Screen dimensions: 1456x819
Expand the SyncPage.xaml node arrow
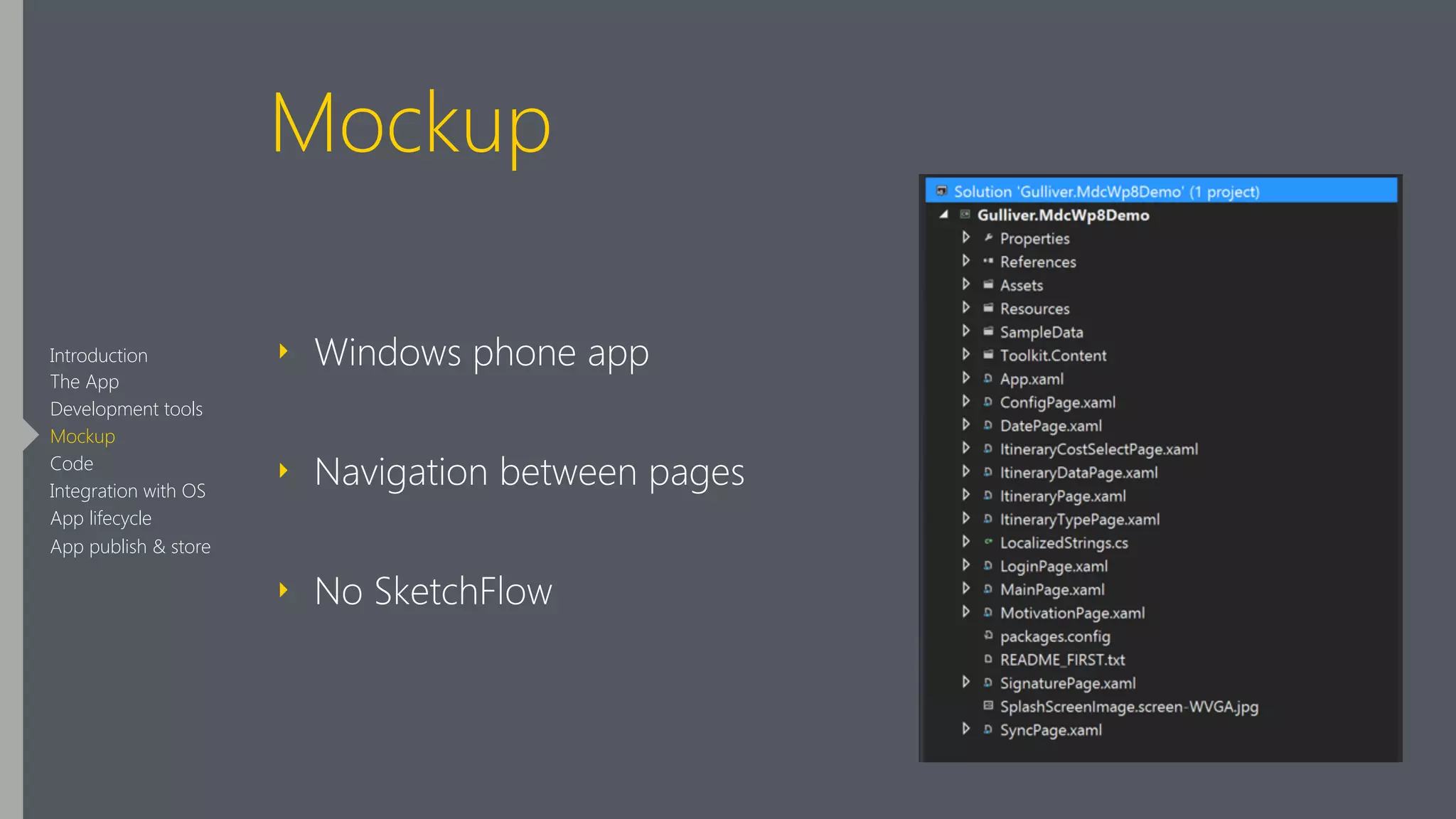point(965,729)
